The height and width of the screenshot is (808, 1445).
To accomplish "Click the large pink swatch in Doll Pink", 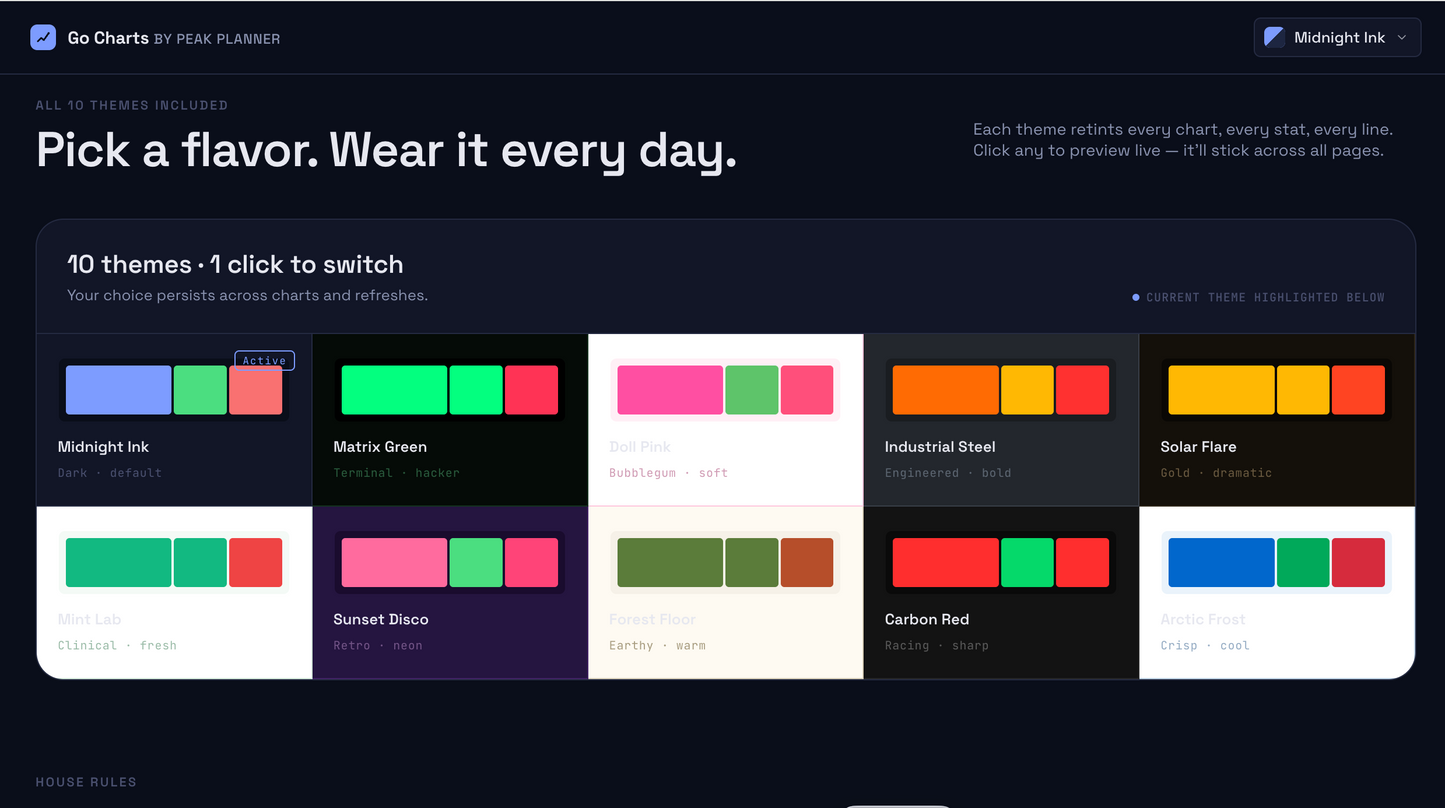I will [x=670, y=390].
